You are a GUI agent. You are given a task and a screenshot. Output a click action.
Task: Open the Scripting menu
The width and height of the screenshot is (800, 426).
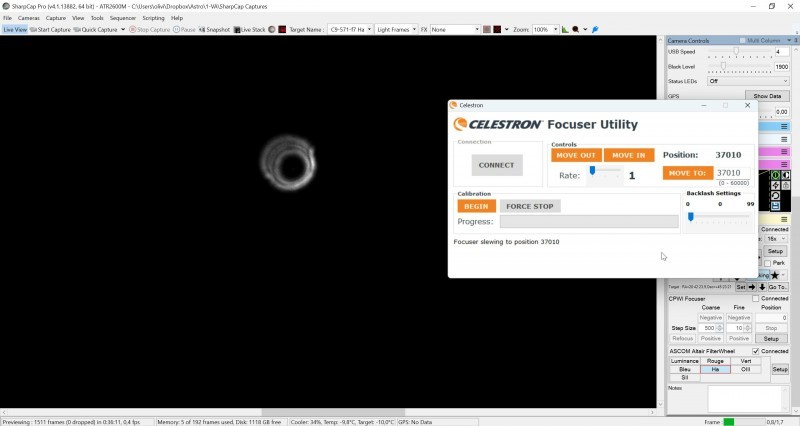pos(154,18)
